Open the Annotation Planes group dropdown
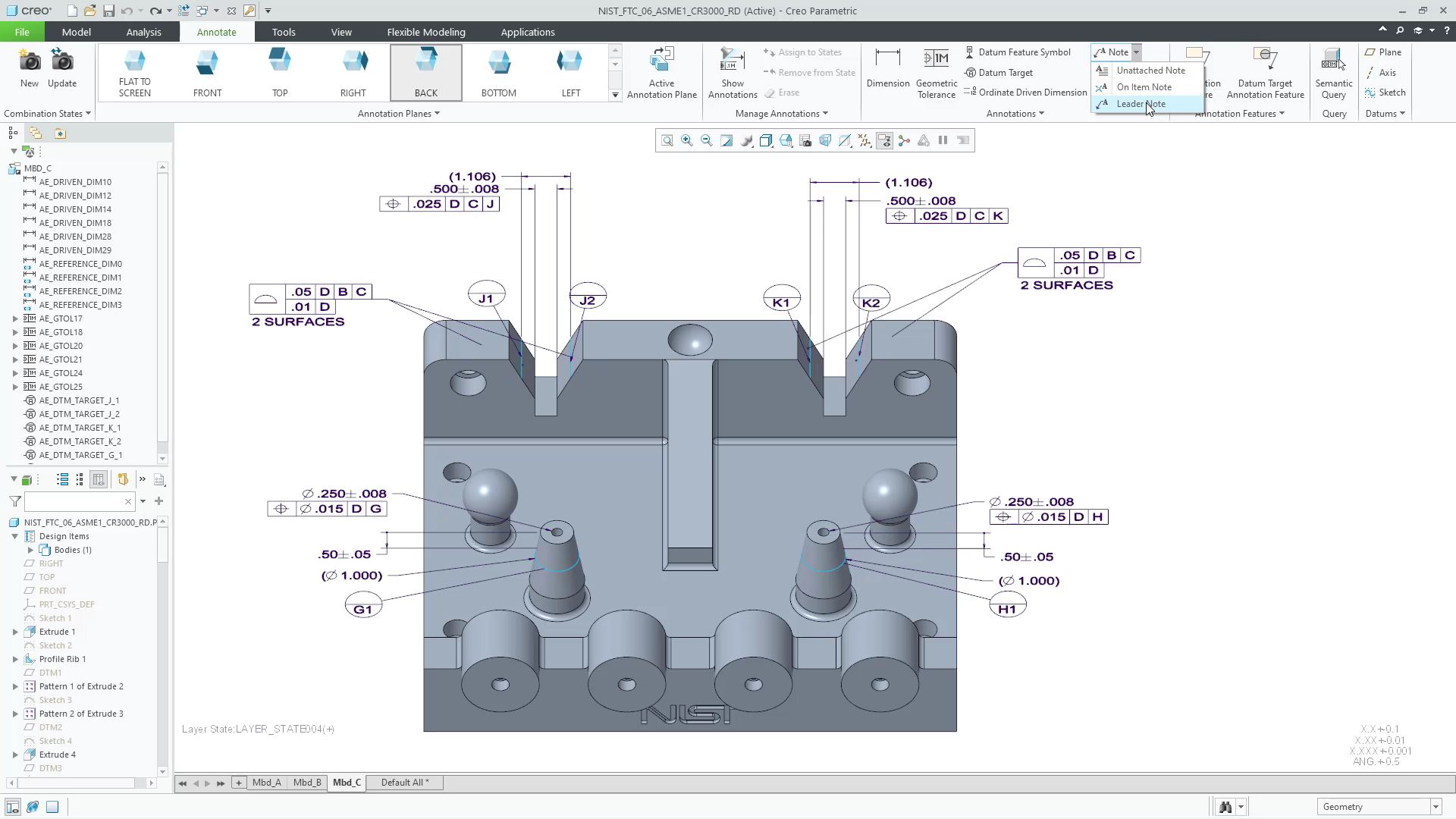The image size is (1456, 819). [398, 114]
